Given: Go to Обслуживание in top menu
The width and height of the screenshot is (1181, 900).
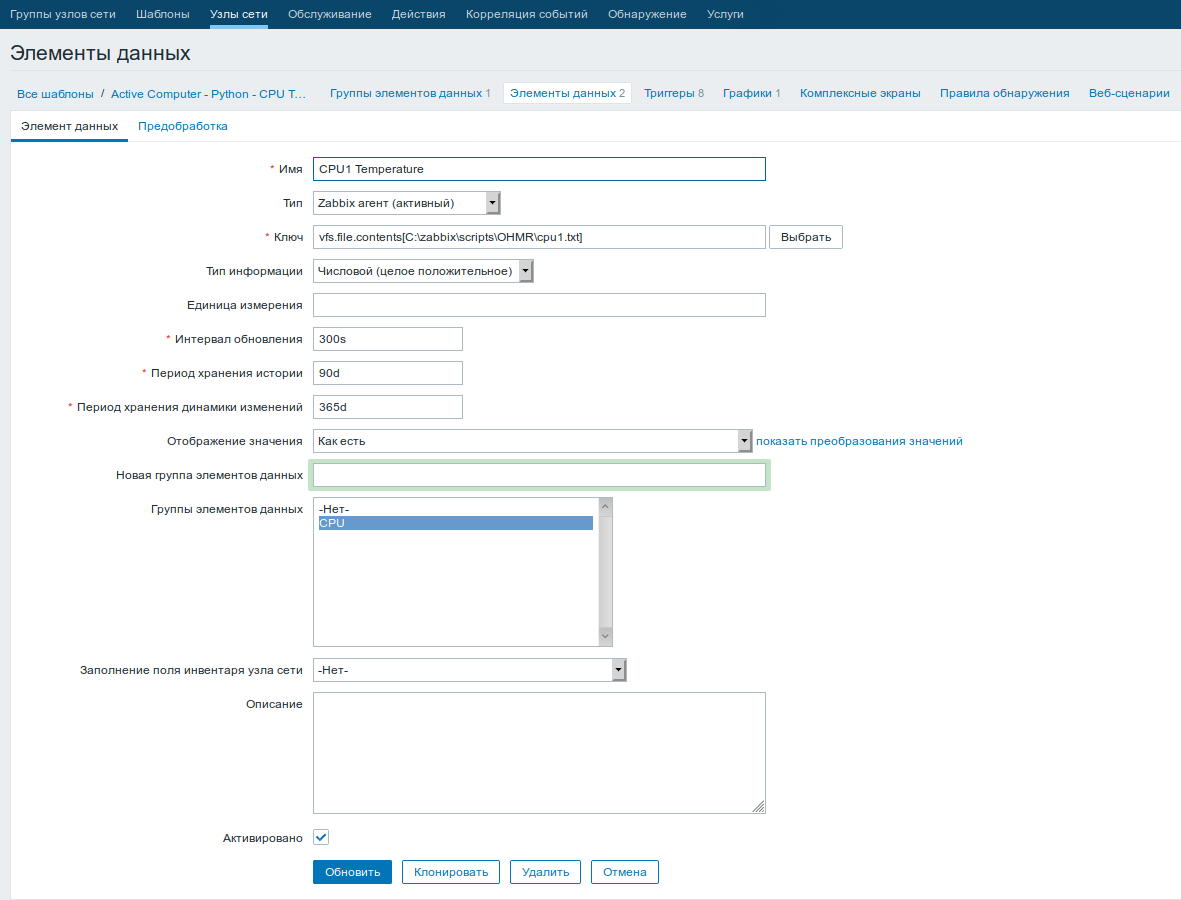Looking at the screenshot, I should point(330,14).
